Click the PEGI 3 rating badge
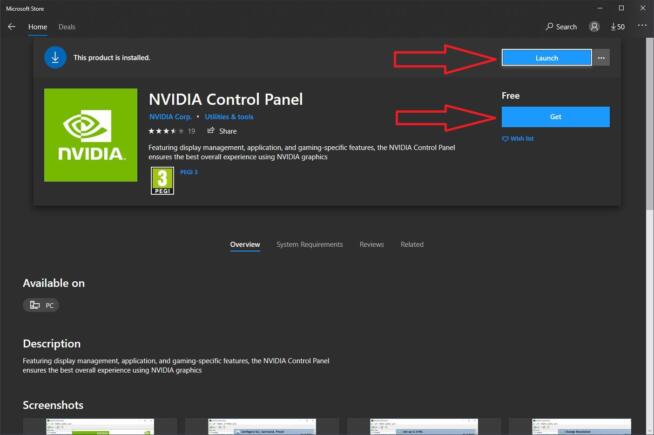Screen dimensions: 654x435 (162, 181)
